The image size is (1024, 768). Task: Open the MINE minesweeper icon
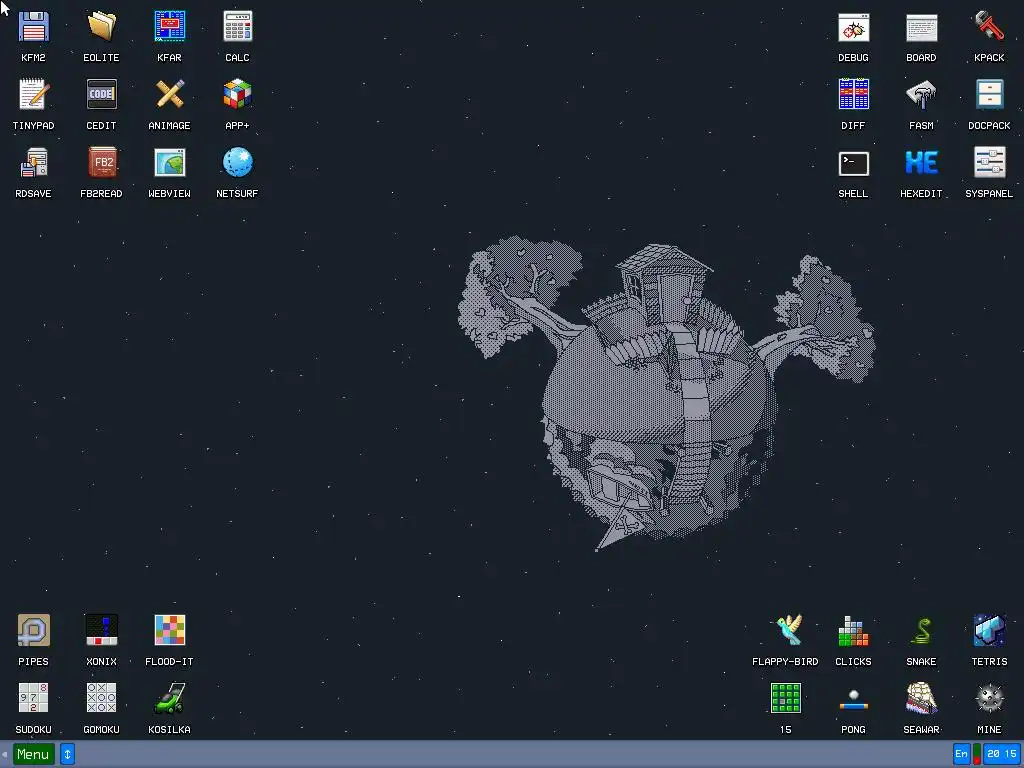point(989,698)
